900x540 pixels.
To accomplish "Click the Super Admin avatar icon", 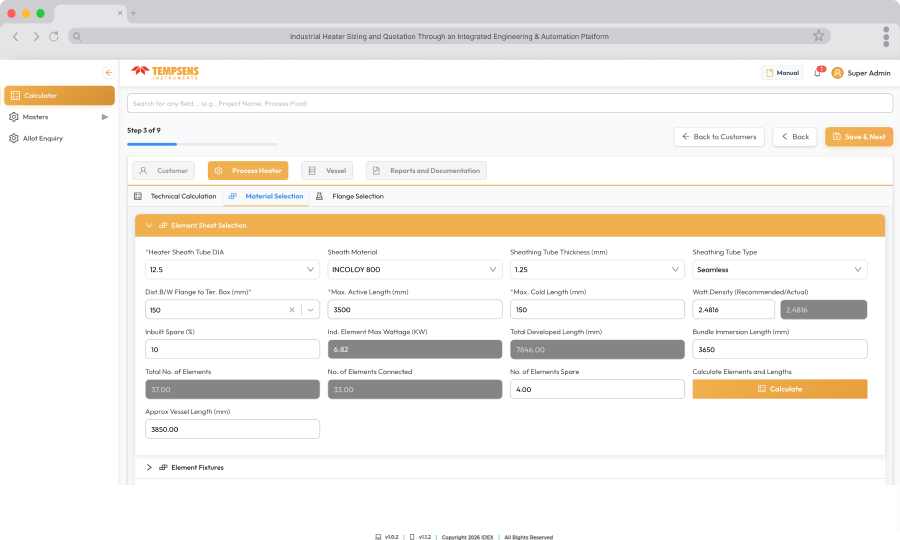I will point(837,73).
